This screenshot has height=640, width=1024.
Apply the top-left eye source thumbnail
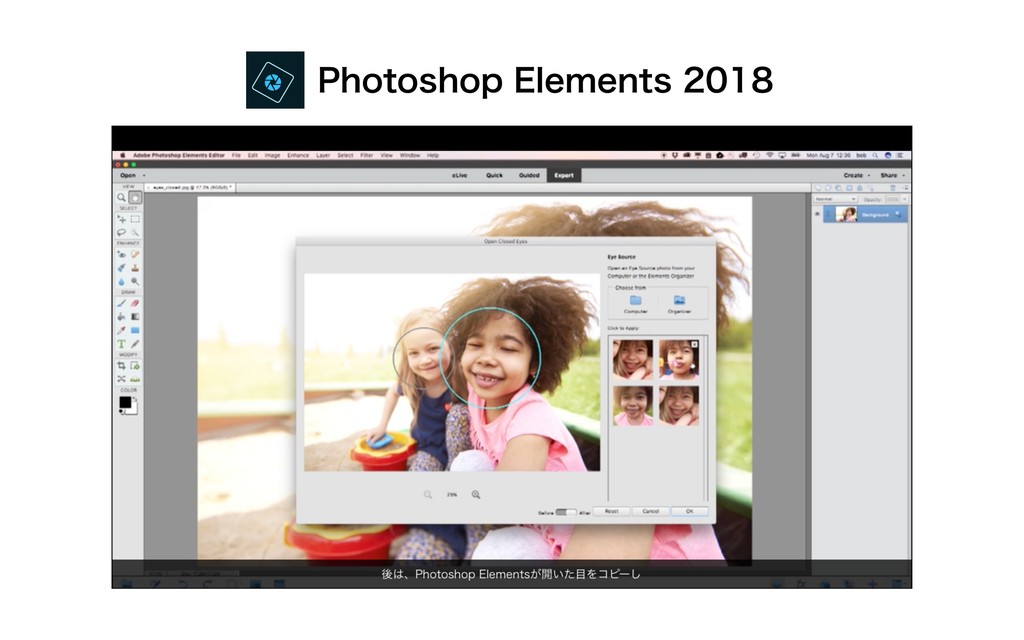633,359
